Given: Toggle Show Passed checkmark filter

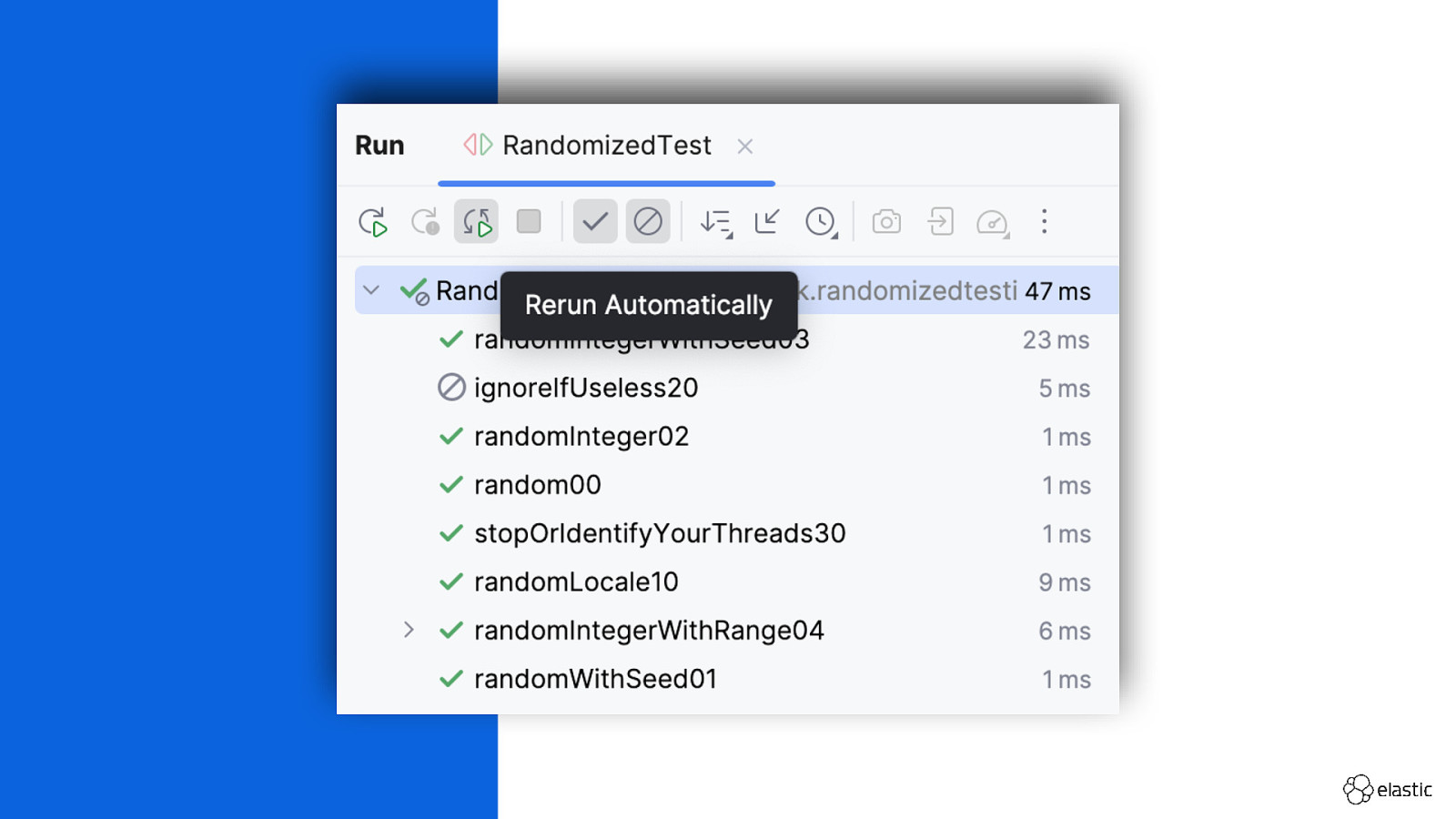Looking at the screenshot, I should 595,222.
